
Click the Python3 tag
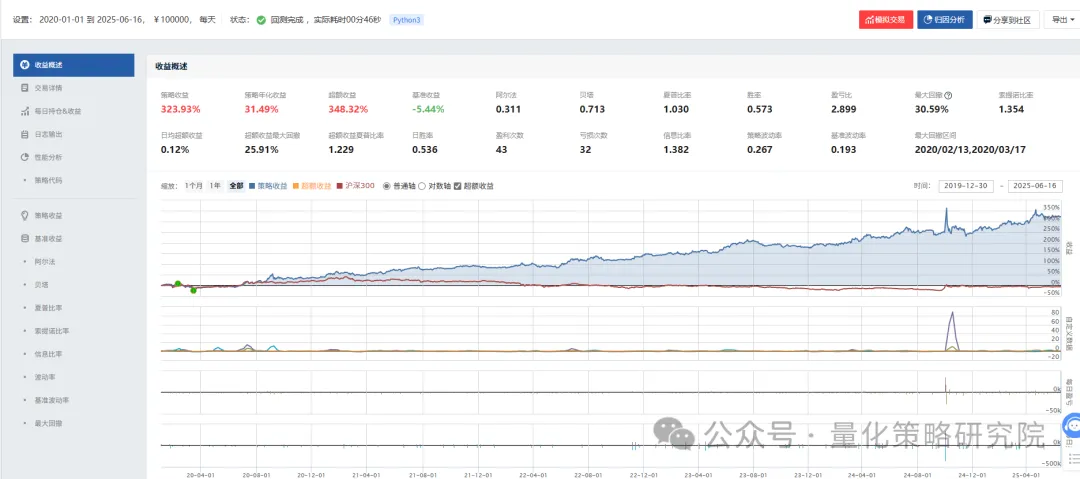[406, 20]
